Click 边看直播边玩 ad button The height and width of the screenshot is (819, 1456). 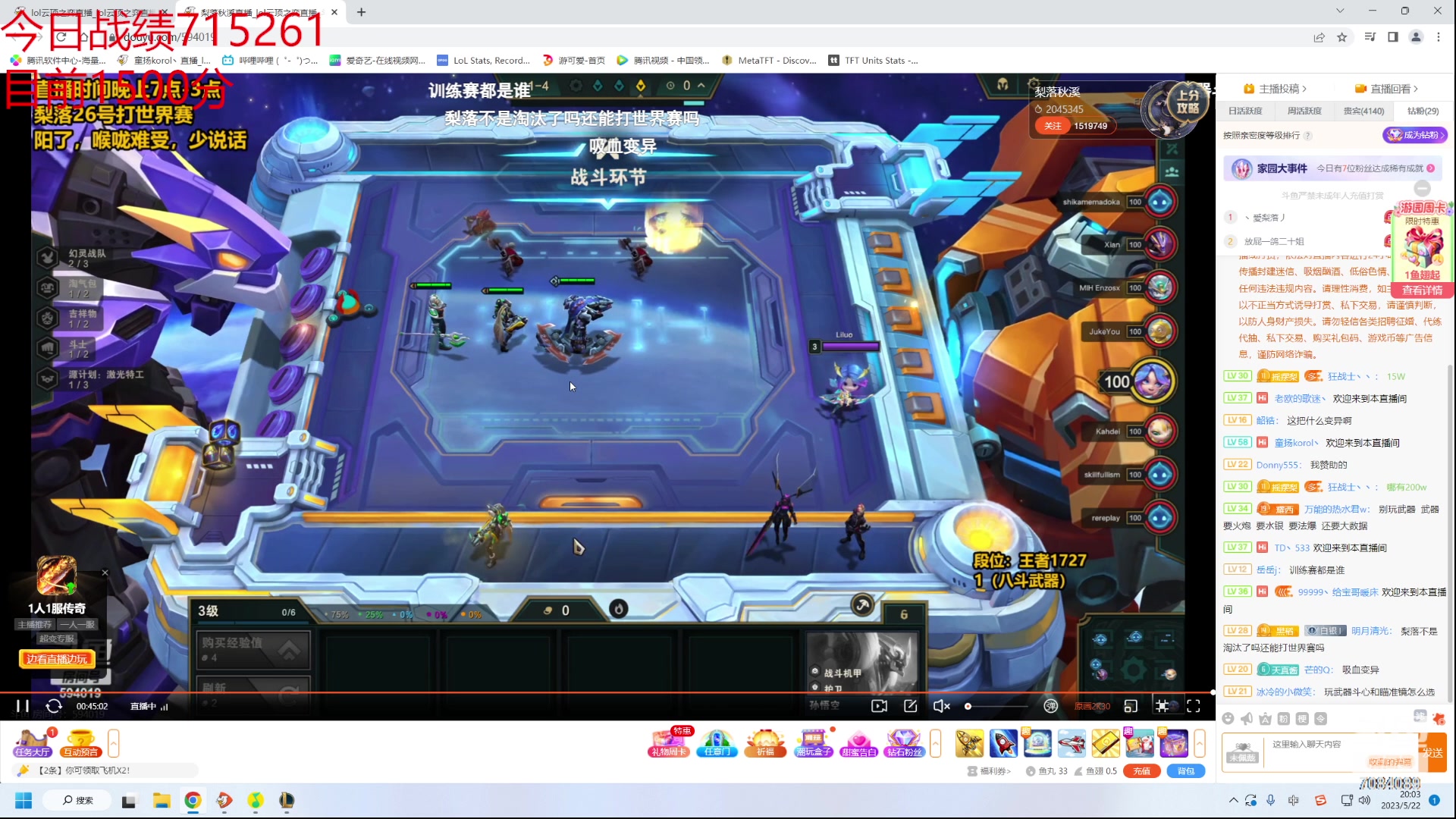(x=57, y=659)
